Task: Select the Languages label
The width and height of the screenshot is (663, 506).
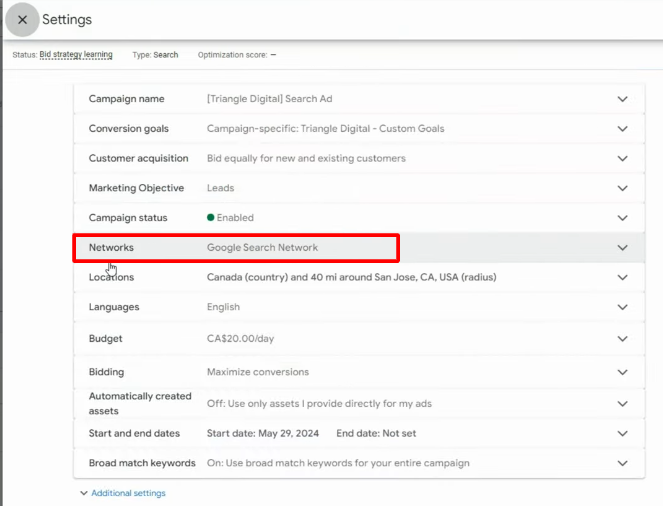Action: pos(114,307)
